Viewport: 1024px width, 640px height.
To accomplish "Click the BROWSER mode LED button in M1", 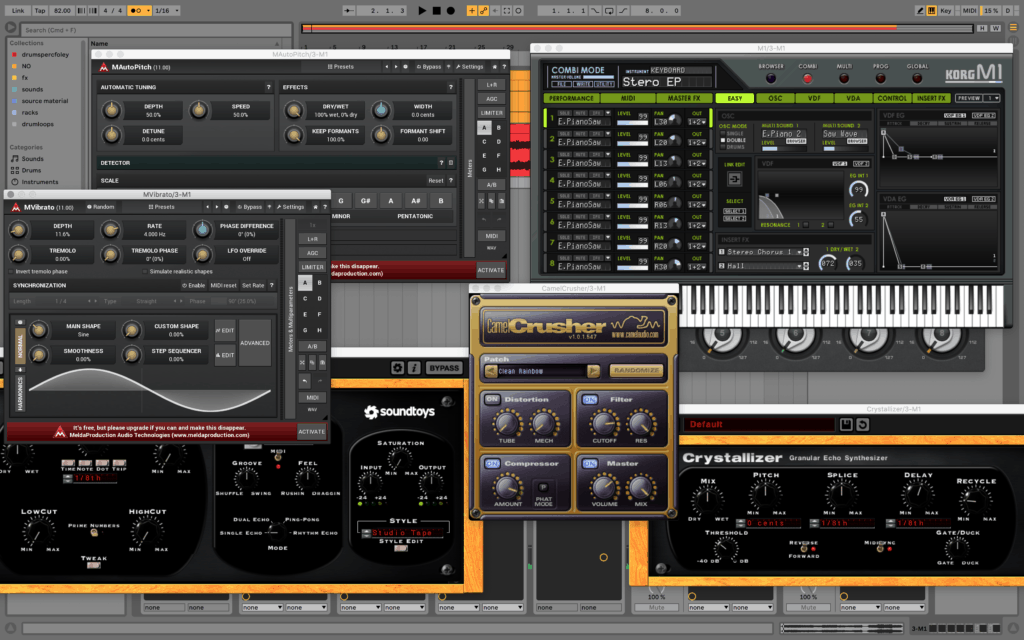I will pyautogui.click(x=771, y=78).
